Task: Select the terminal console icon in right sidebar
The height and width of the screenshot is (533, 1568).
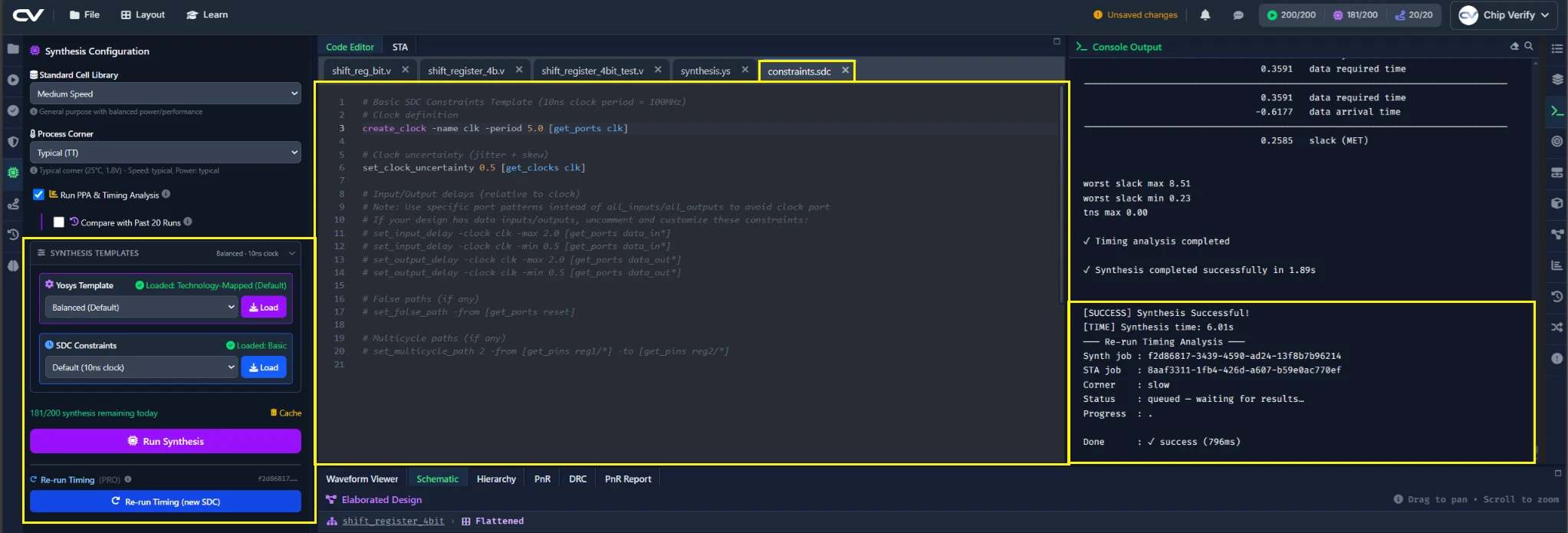Action: click(1556, 110)
